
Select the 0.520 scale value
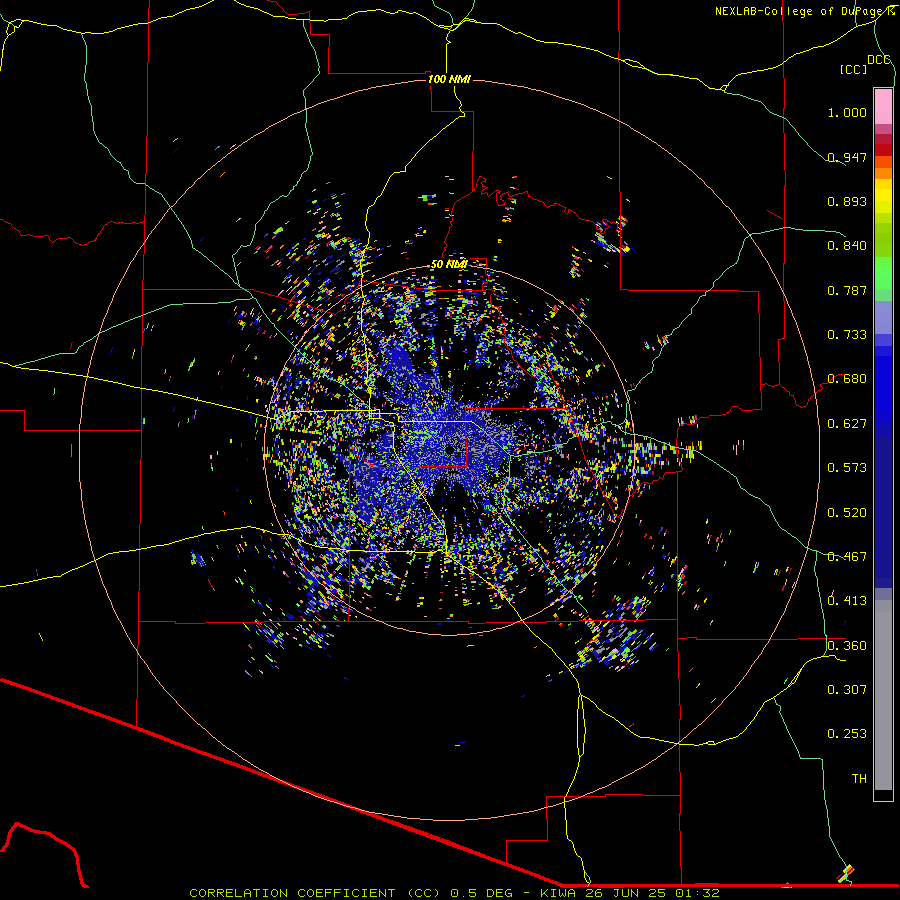[847, 513]
